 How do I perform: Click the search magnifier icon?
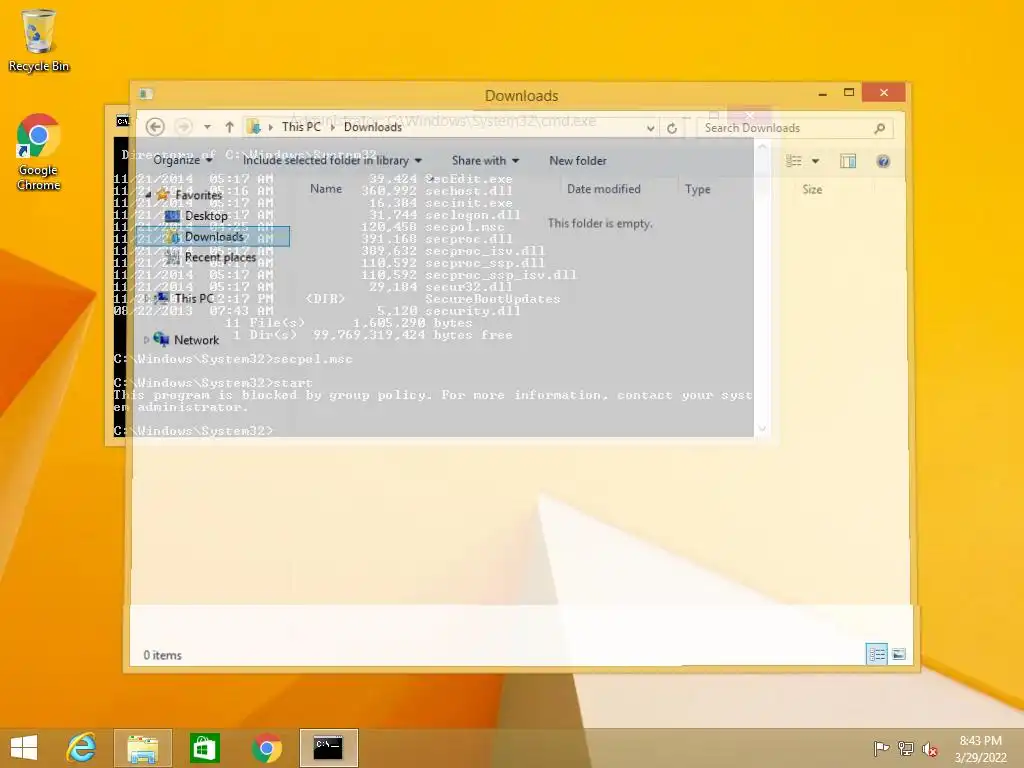[880, 128]
